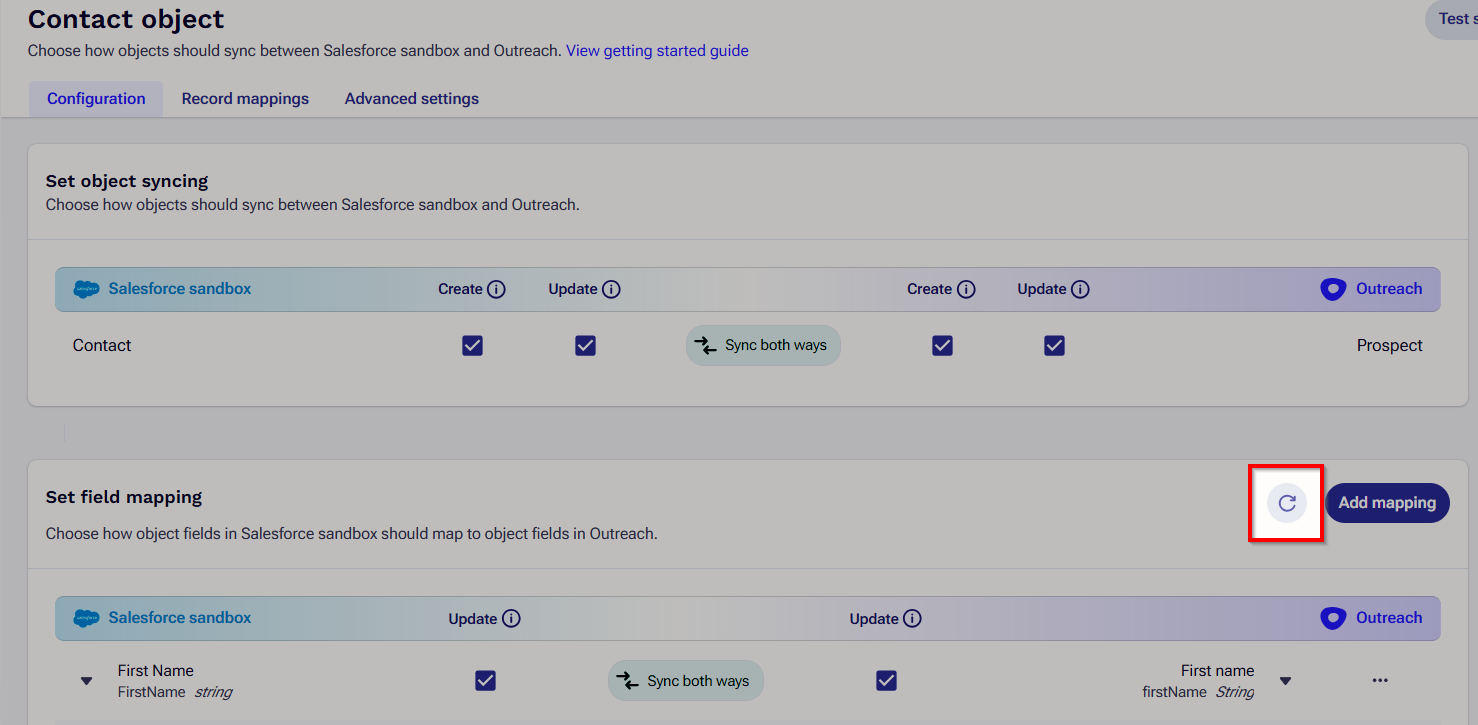The height and width of the screenshot is (725, 1478).
Task: Expand Outreach First name field dropdown arrow
Action: click(x=1286, y=681)
